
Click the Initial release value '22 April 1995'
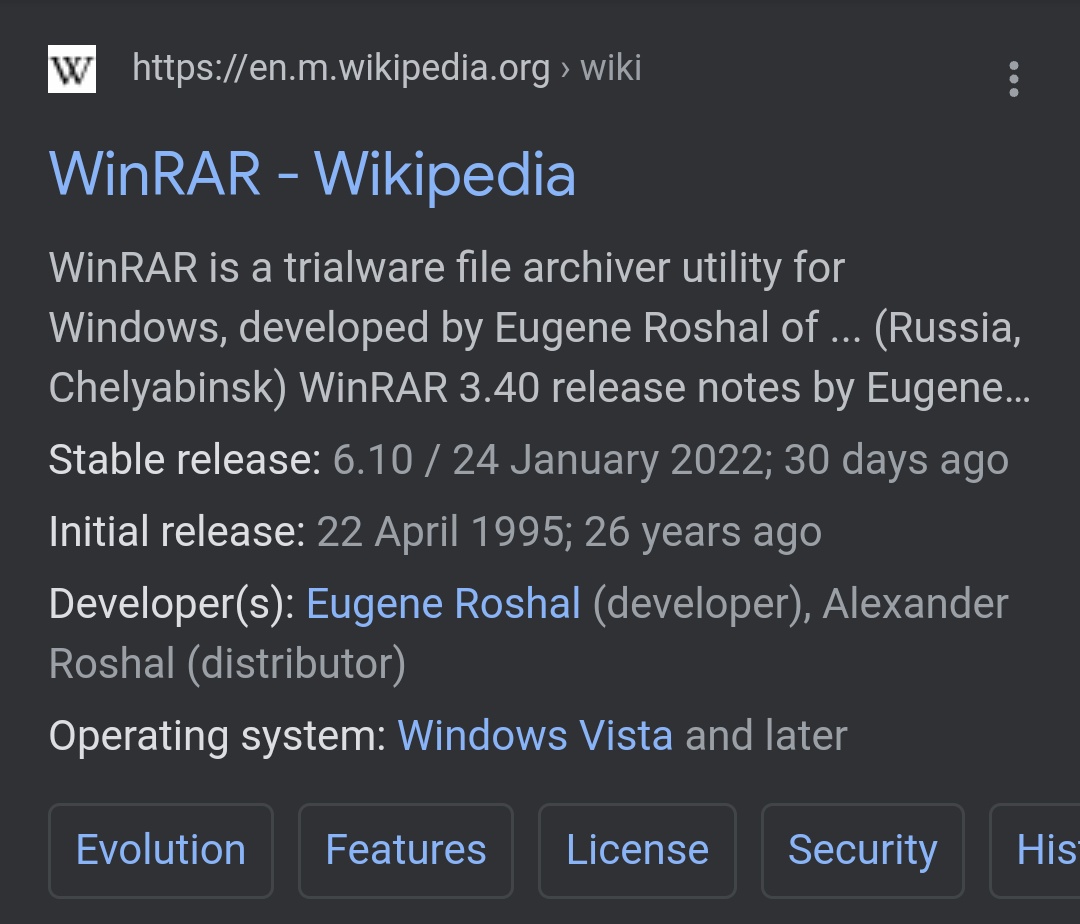(442, 532)
